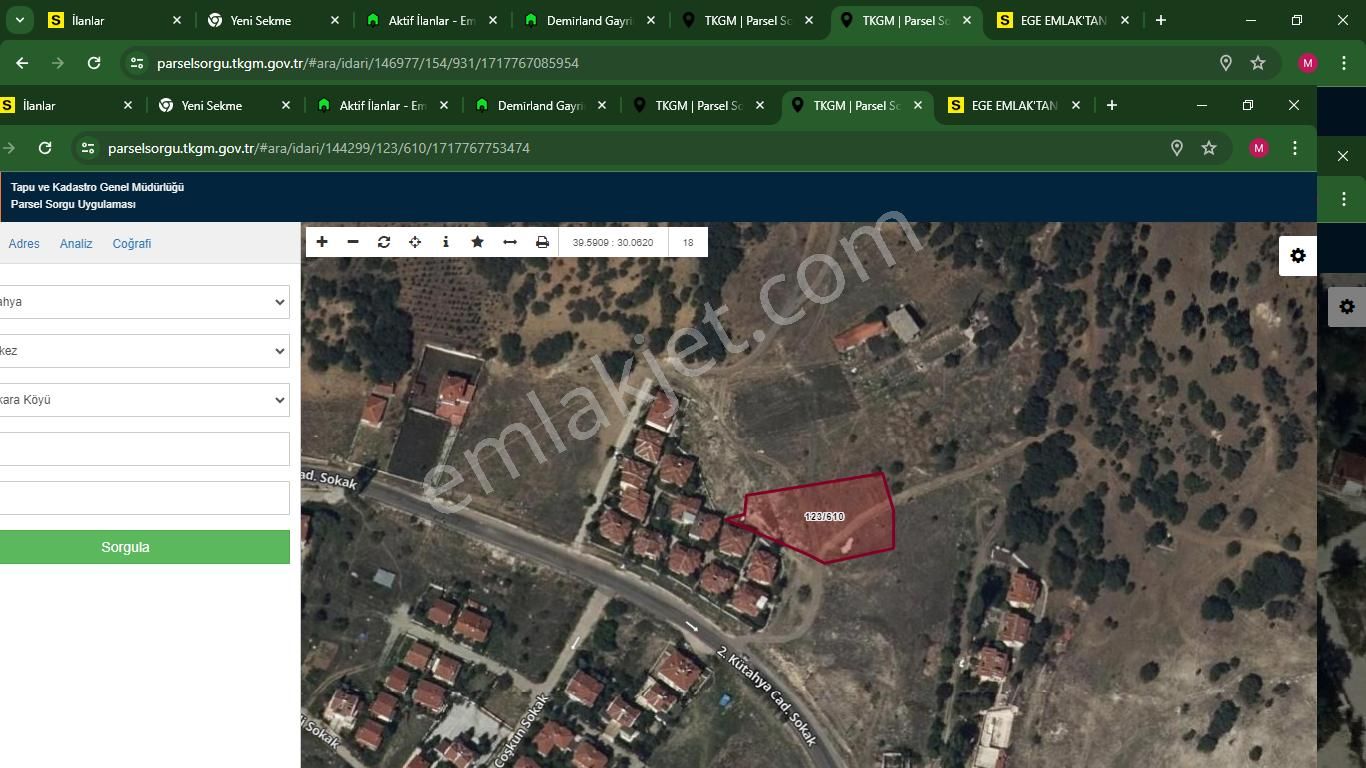Zoom out with the map minus icon

pos(353,242)
